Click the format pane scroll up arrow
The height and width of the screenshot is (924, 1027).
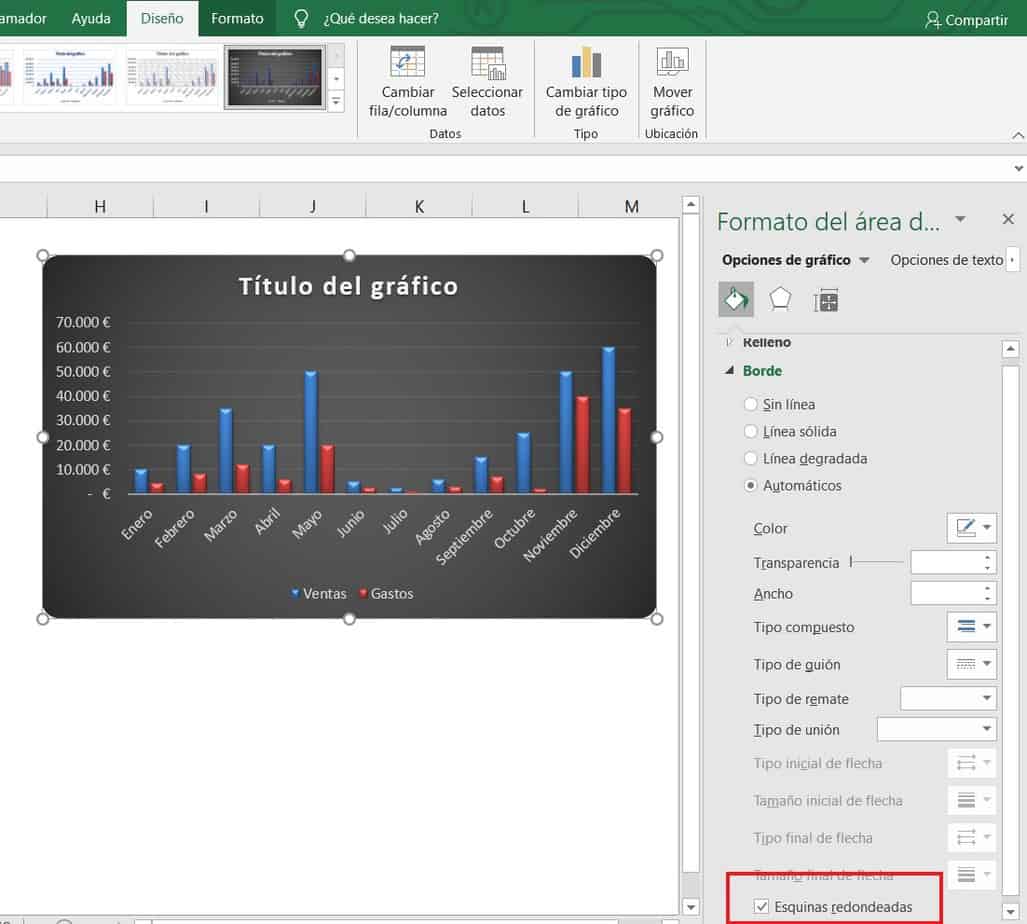pyautogui.click(x=1010, y=348)
